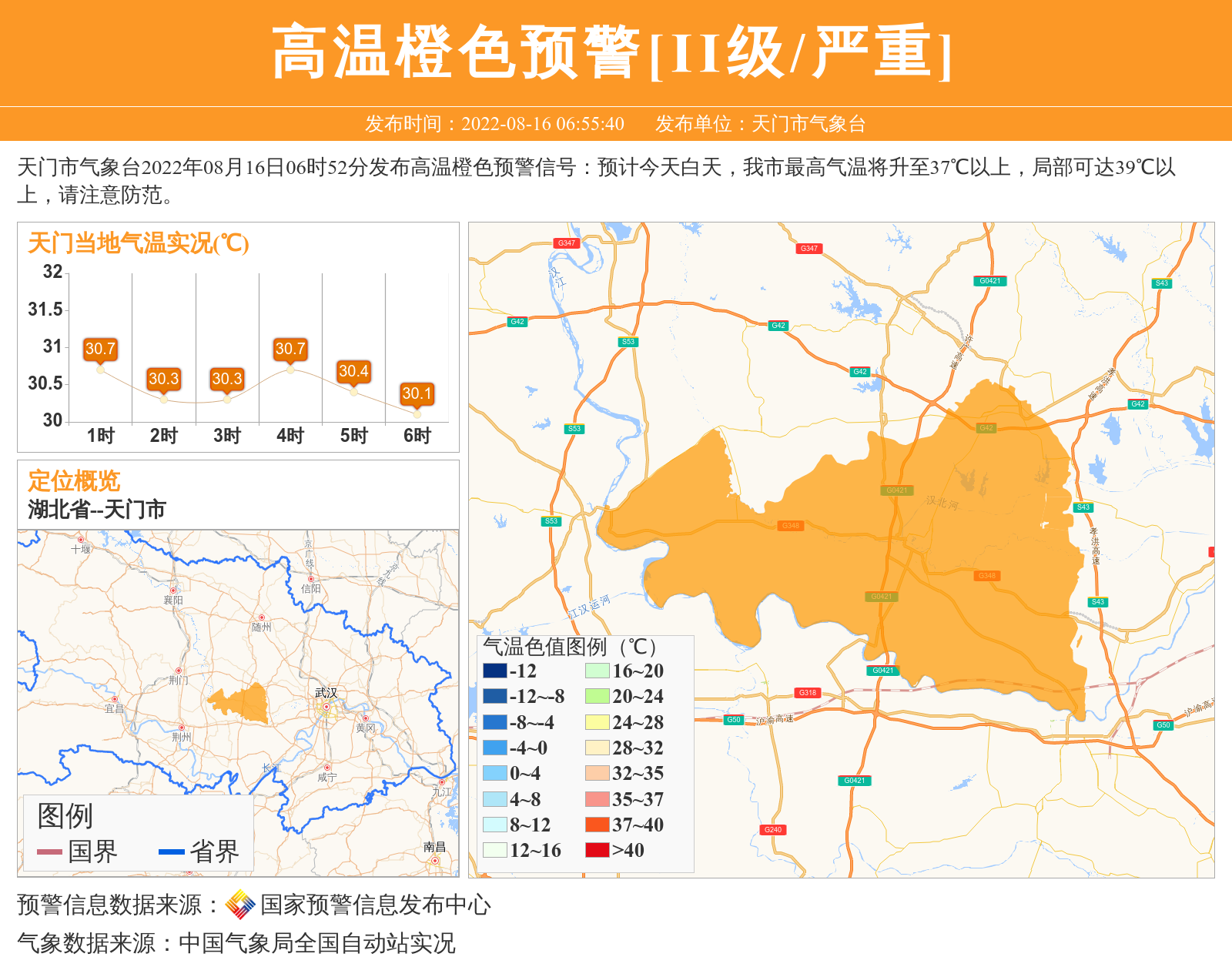Select the 襄阳 city marker
This screenshot has height=967, width=1232.
click(173, 591)
